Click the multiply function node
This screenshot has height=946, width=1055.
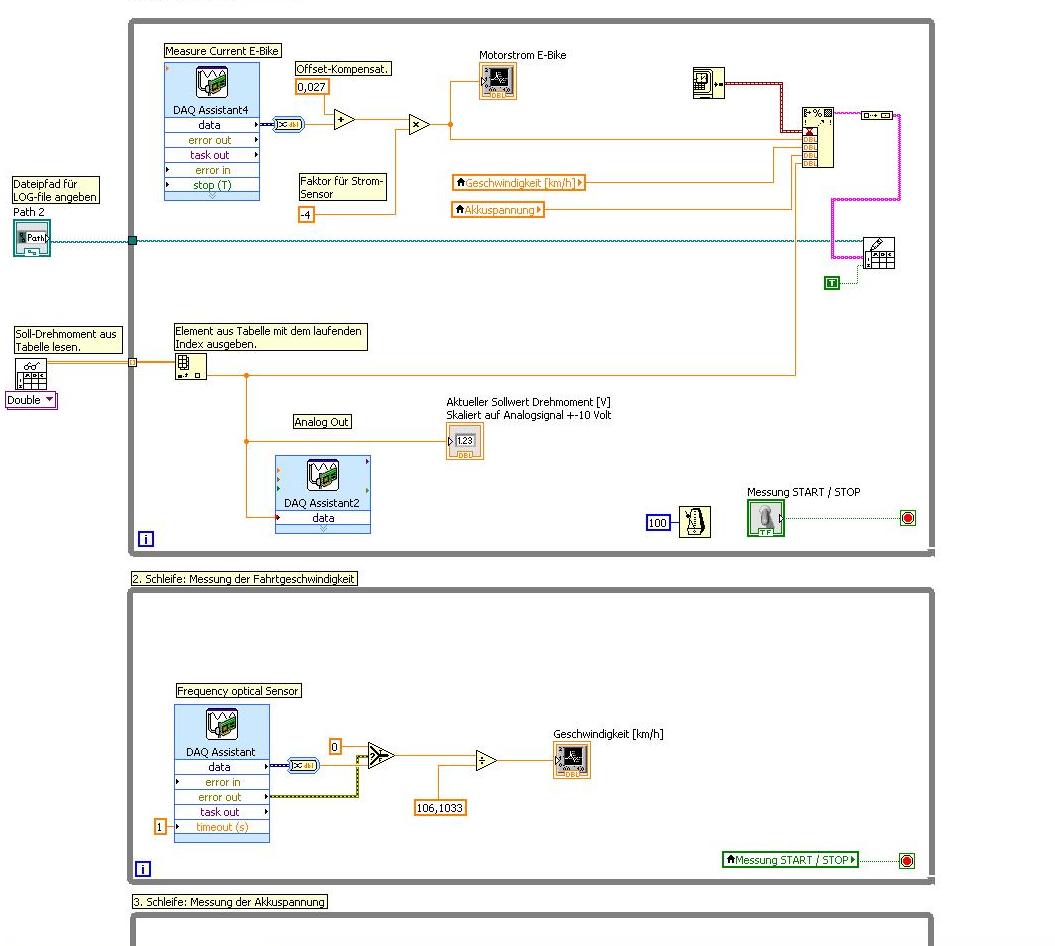click(x=419, y=124)
